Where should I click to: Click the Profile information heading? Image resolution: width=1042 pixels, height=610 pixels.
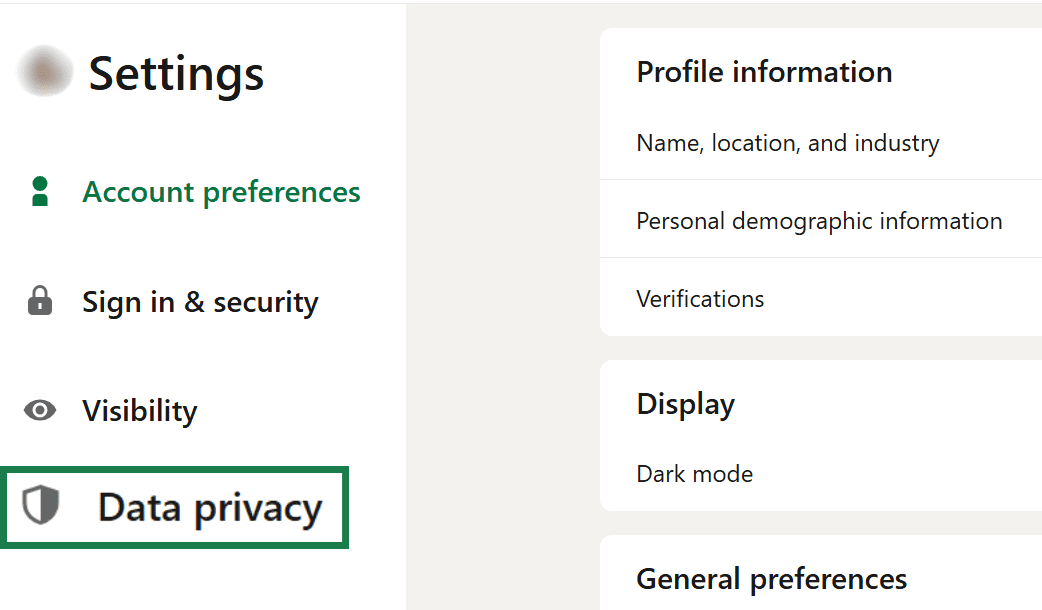click(x=764, y=71)
